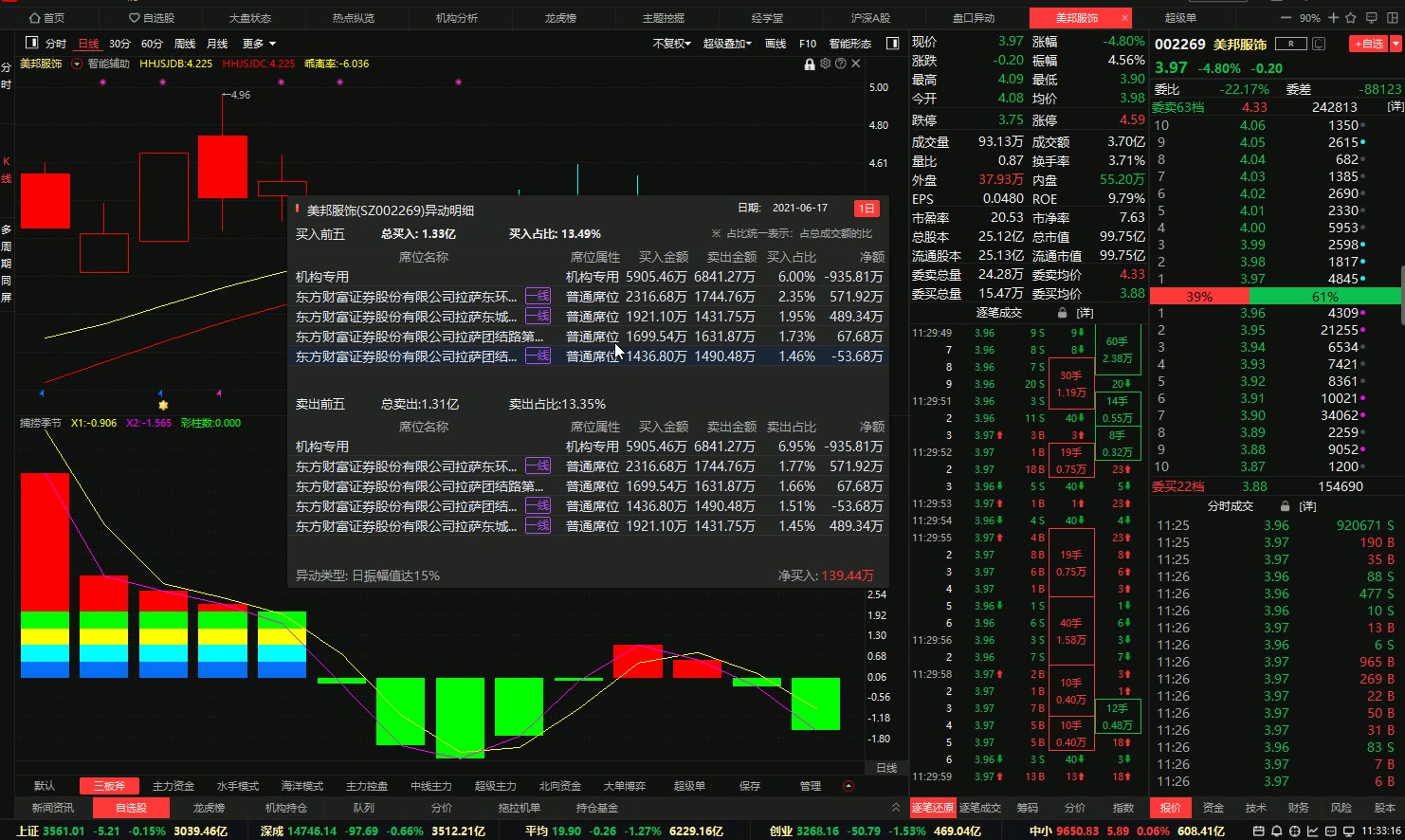Switch to 30分 chart period
Screen dimensions: 1405x840
[x=119, y=44]
